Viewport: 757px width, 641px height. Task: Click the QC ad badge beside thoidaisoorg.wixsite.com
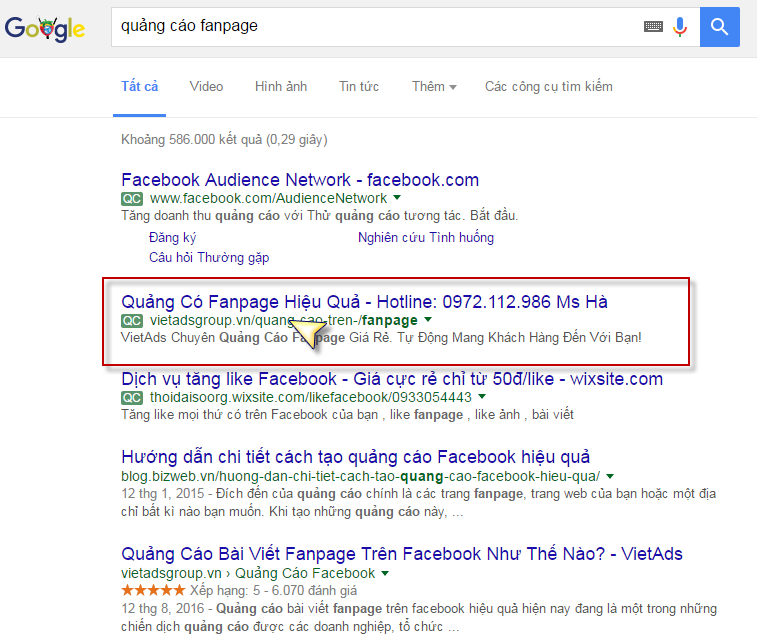click(x=132, y=398)
